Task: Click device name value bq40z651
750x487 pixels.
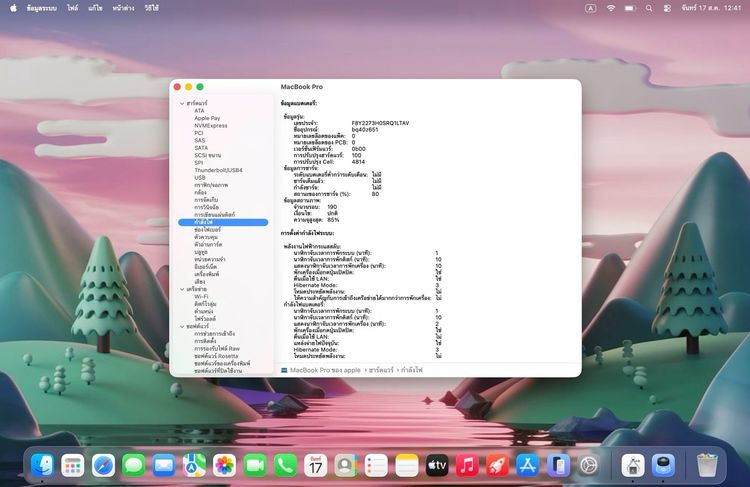Action: 364,130
